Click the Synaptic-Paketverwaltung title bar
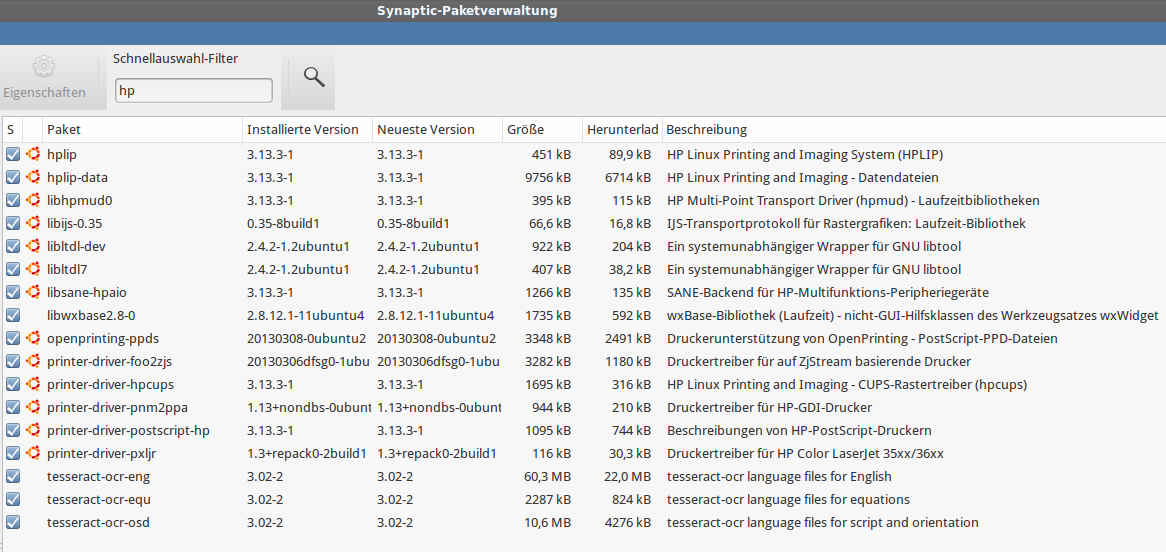The image size is (1166, 552). coord(583,10)
